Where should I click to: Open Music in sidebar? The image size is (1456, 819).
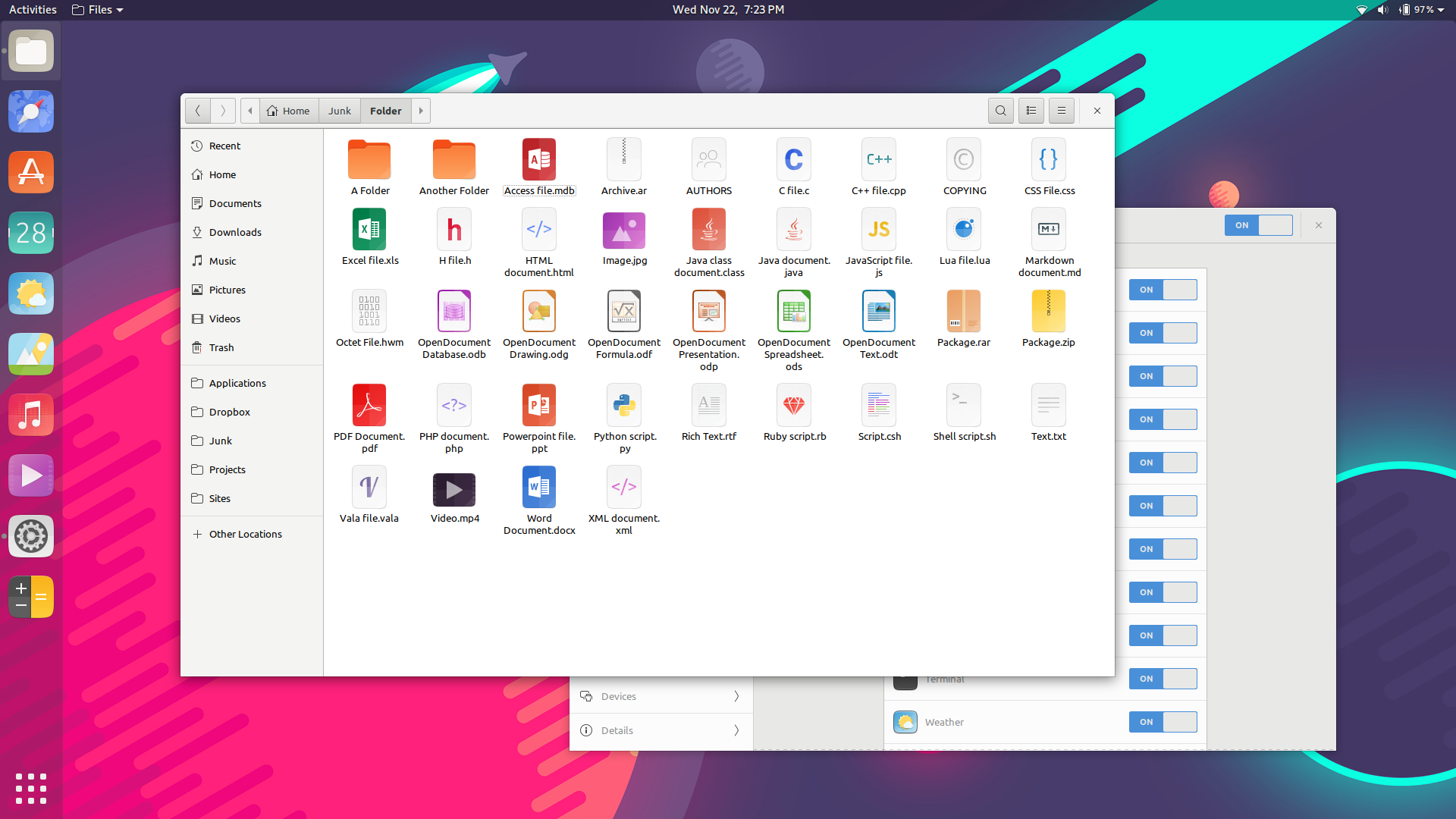click(x=252, y=261)
